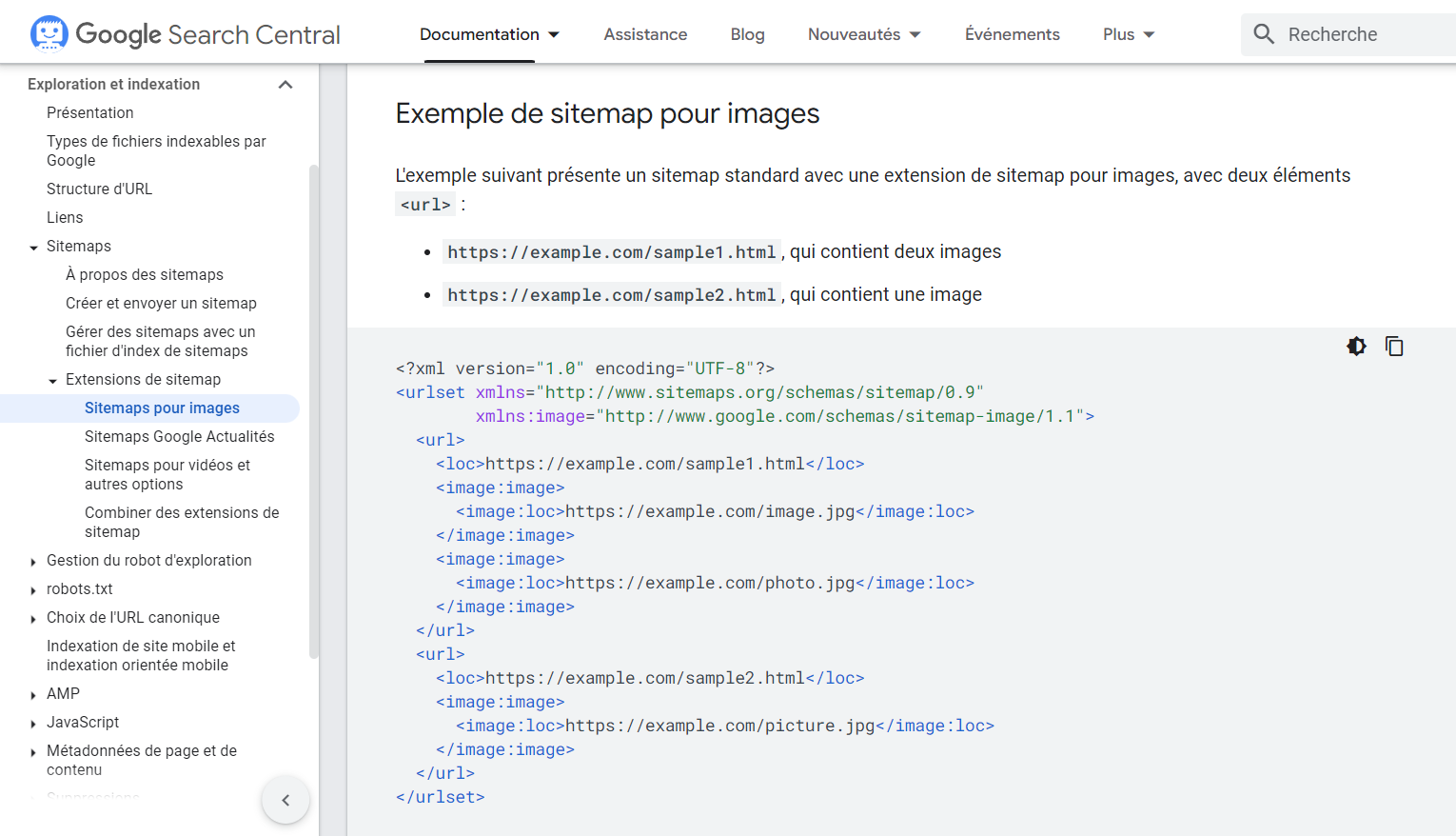Toggle dark mode on the code sample
1456x836 pixels.
tap(1355, 346)
